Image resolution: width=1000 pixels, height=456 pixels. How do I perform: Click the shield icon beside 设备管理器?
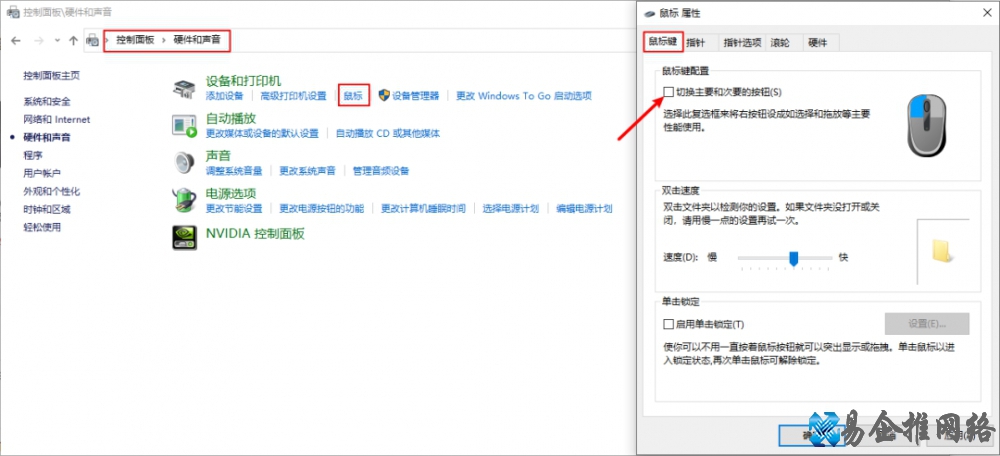(384, 95)
